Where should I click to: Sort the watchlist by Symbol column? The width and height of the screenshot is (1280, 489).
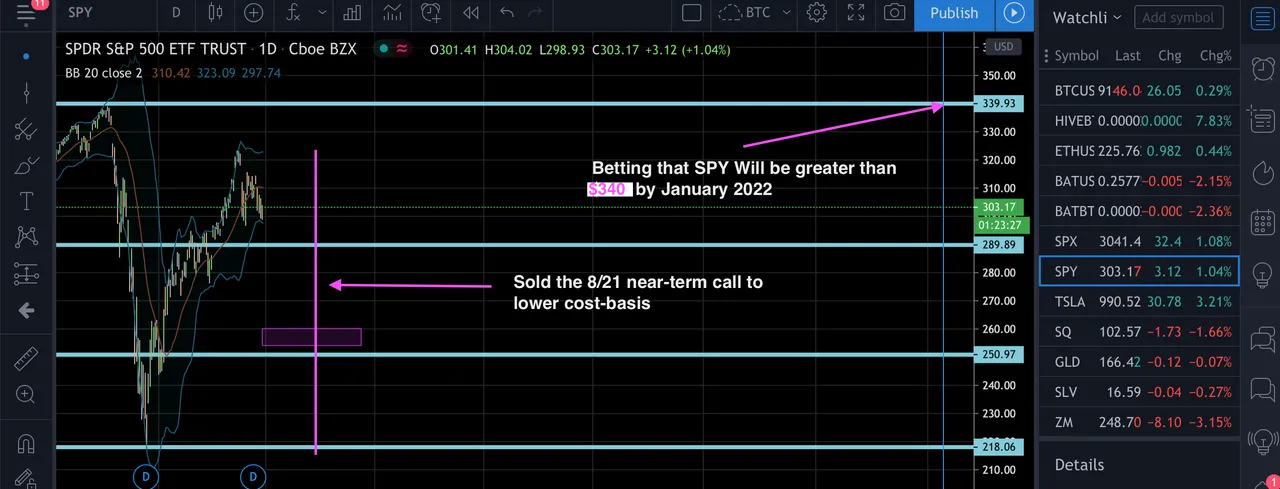tap(1076, 56)
